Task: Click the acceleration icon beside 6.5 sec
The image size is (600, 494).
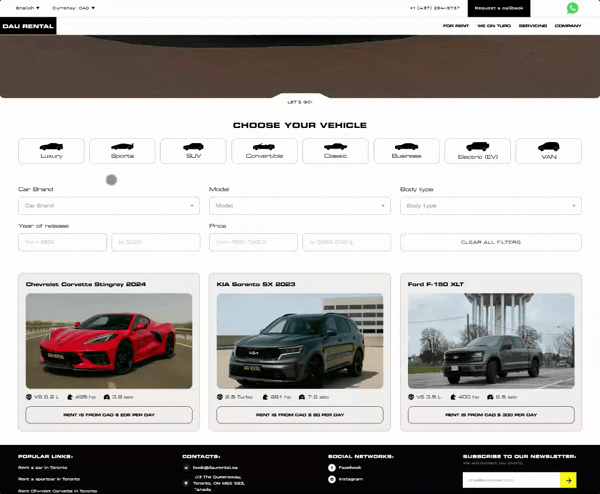Action: (490, 397)
